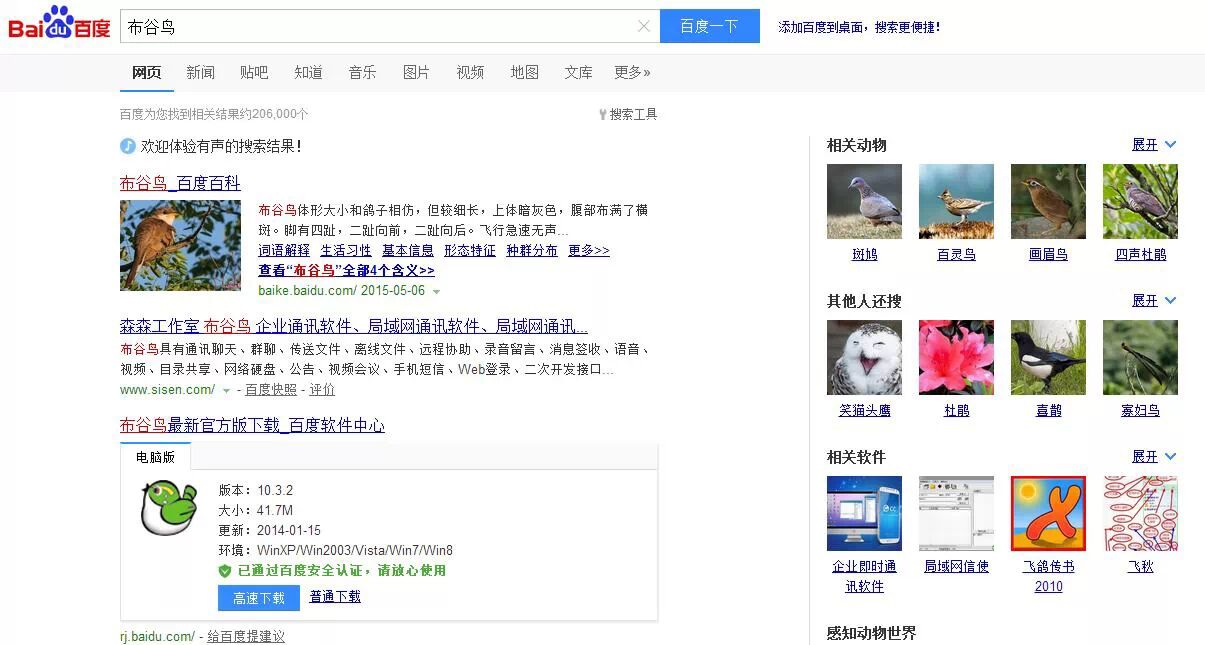Open the 文库 tab
Screen dimensions: 1205x645
[578, 72]
